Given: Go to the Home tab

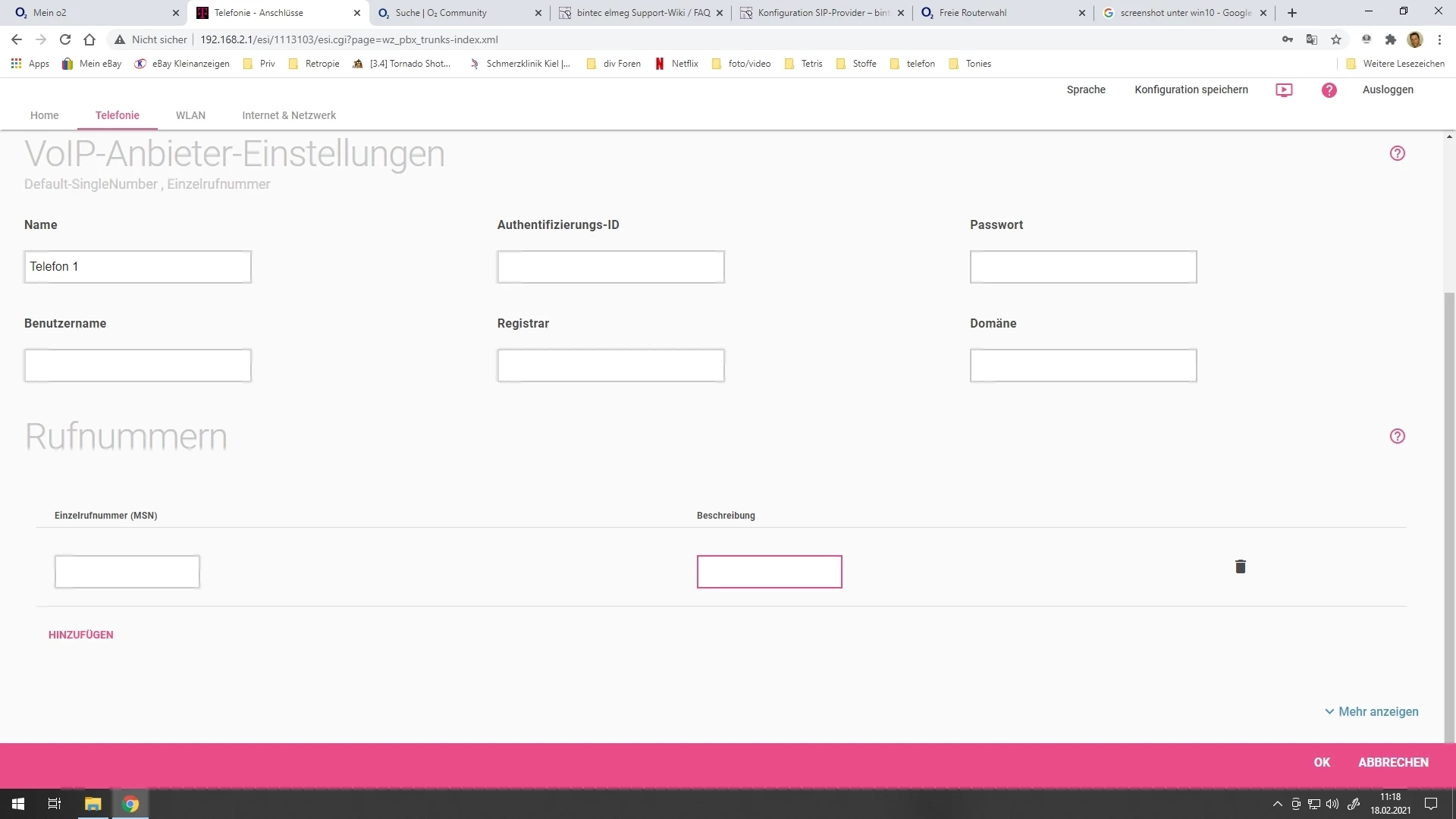Looking at the screenshot, I should 44,115.
